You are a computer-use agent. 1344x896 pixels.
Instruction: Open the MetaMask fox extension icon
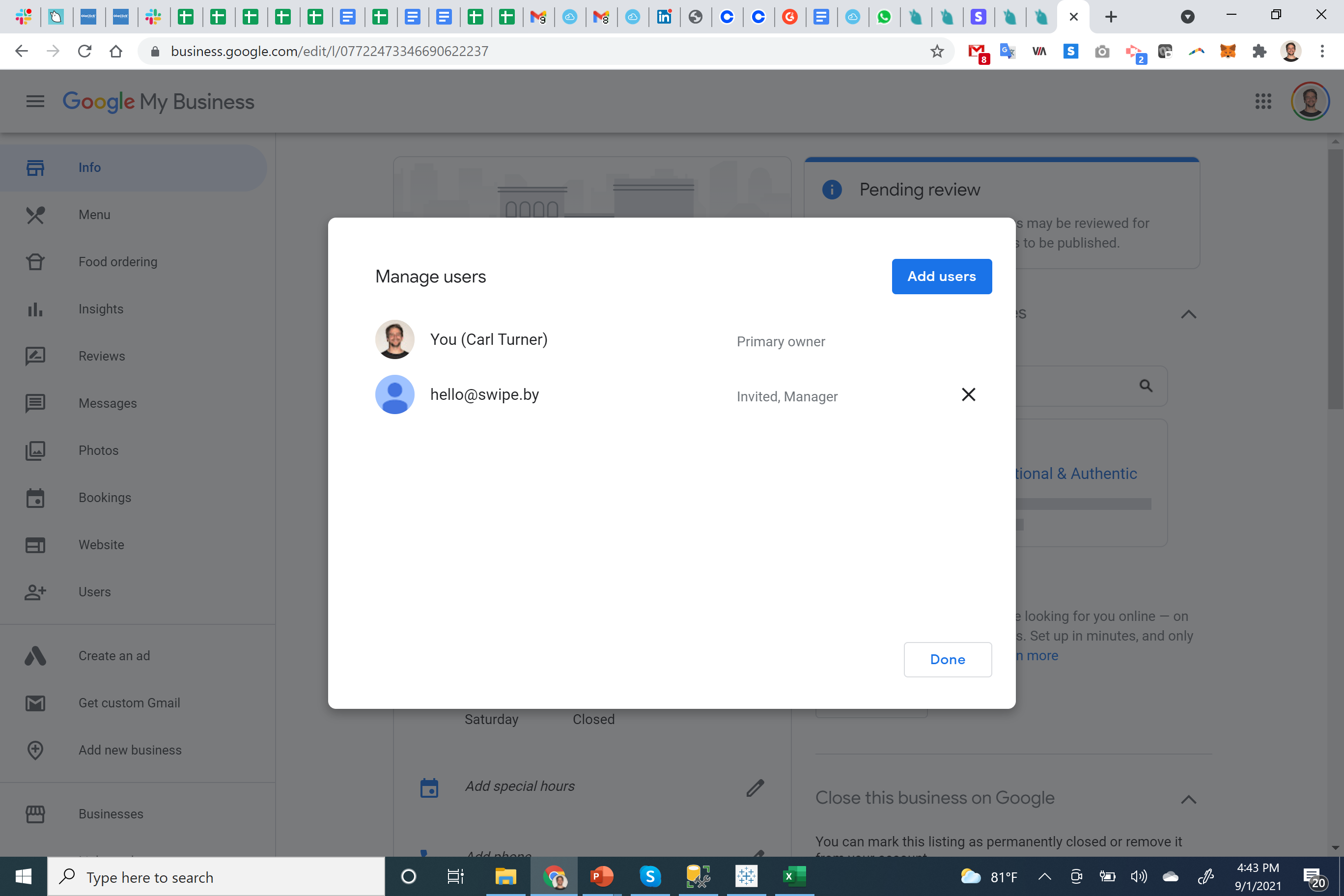1228,52
